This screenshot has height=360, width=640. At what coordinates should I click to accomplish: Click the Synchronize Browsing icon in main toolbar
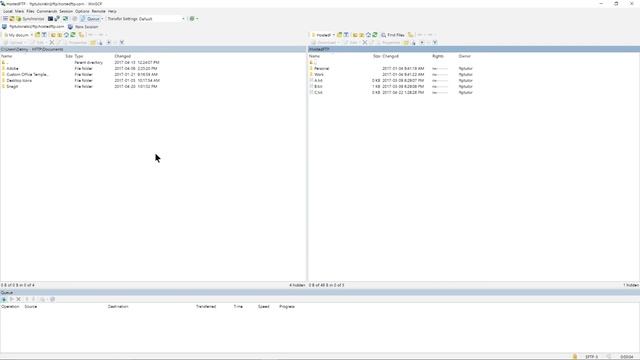(x=65, y=19)
